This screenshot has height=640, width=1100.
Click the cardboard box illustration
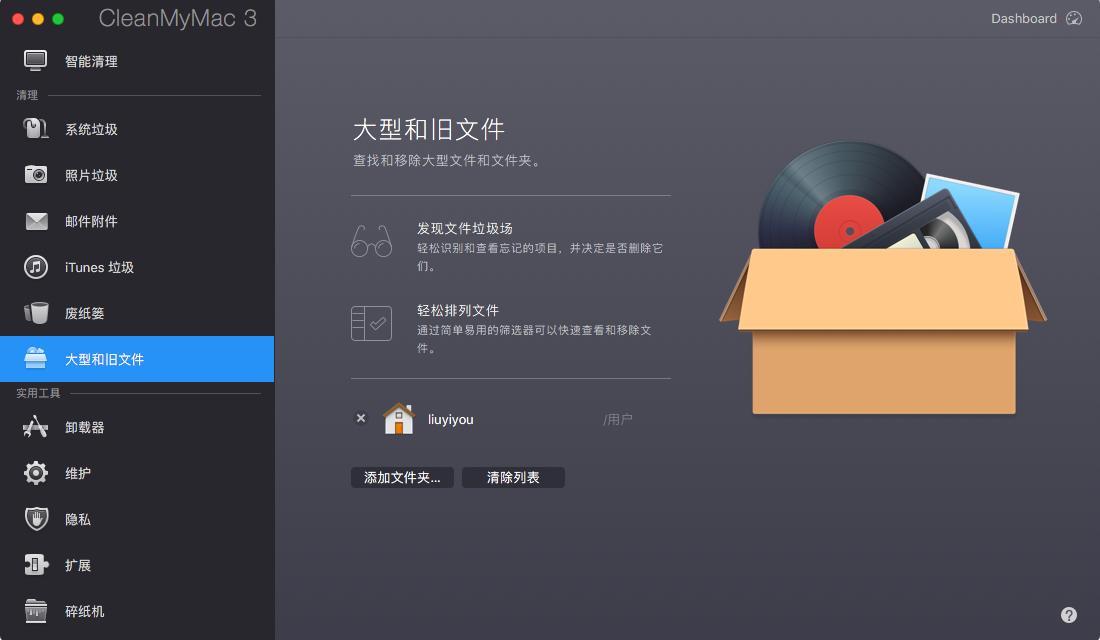[883, 330]
